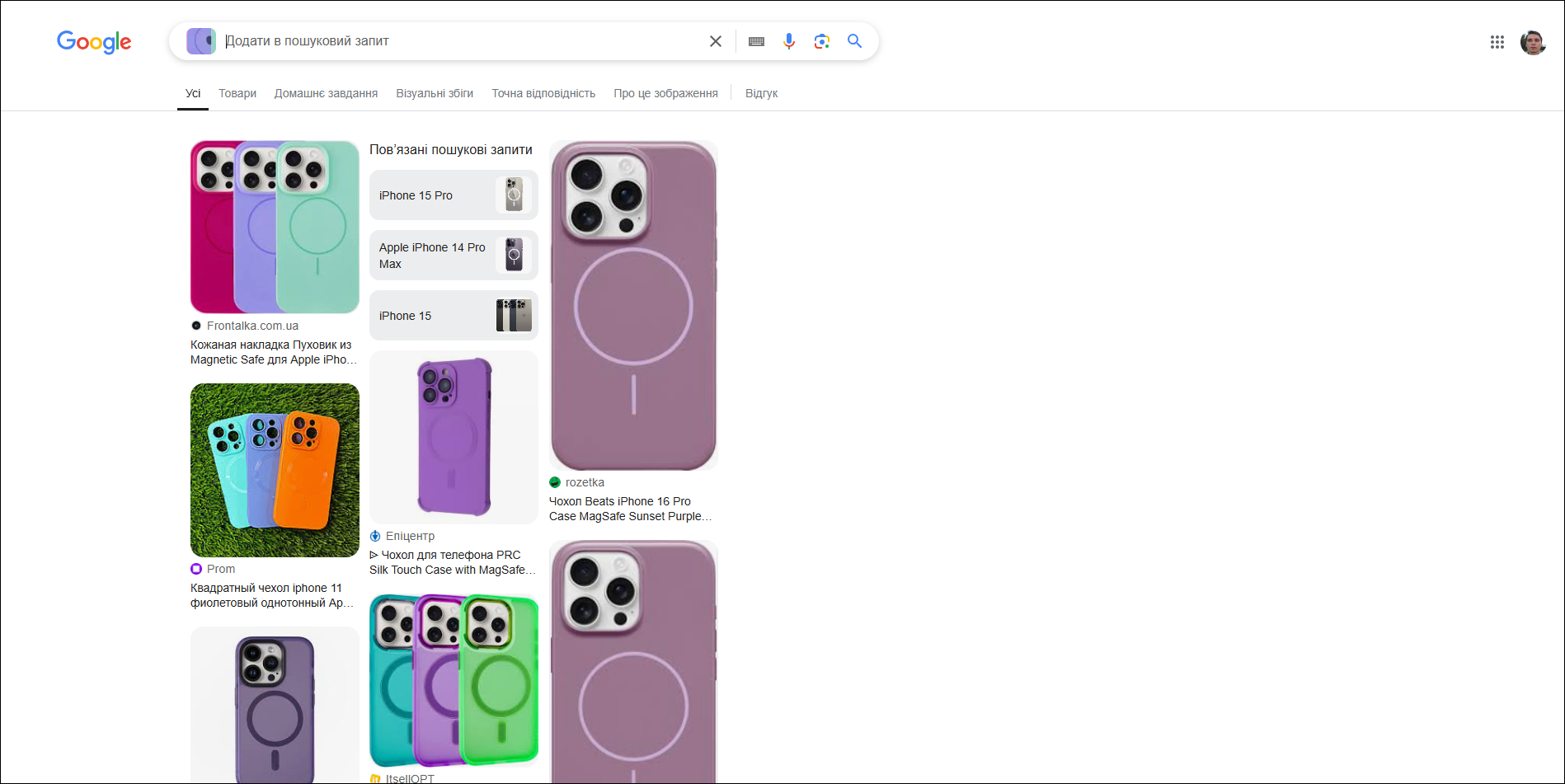The width and height of the screenshot is (1565, 784).
Task: Click the Google logo
Action: [94, 42]
